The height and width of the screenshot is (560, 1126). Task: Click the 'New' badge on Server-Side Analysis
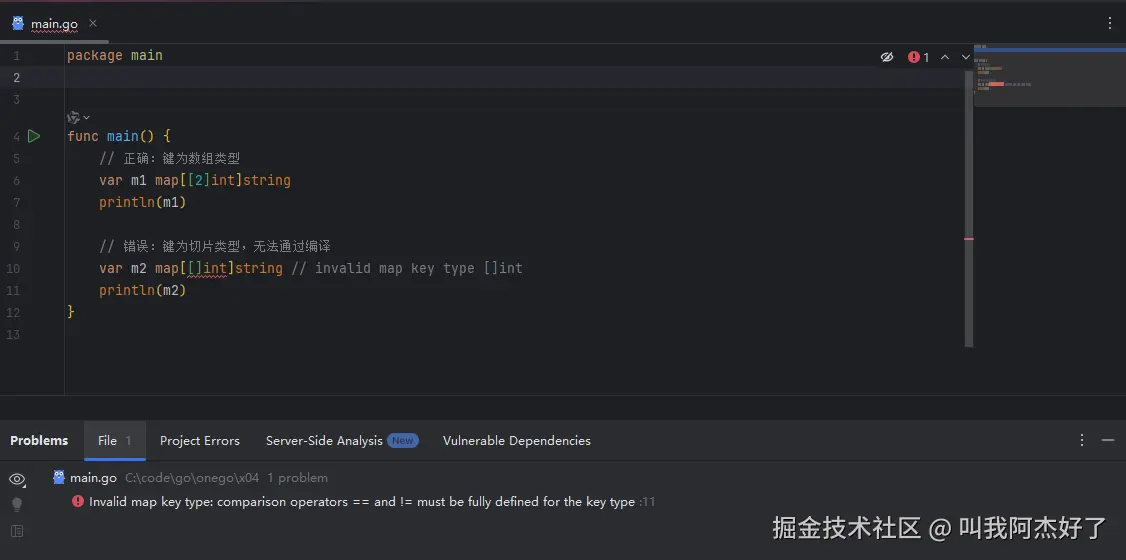point(403,441)
